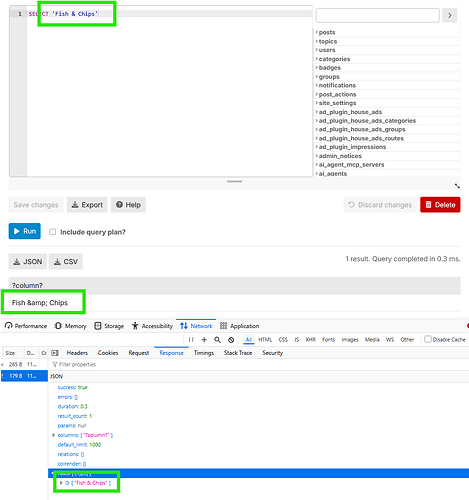Switch to Headers tab

77,353
